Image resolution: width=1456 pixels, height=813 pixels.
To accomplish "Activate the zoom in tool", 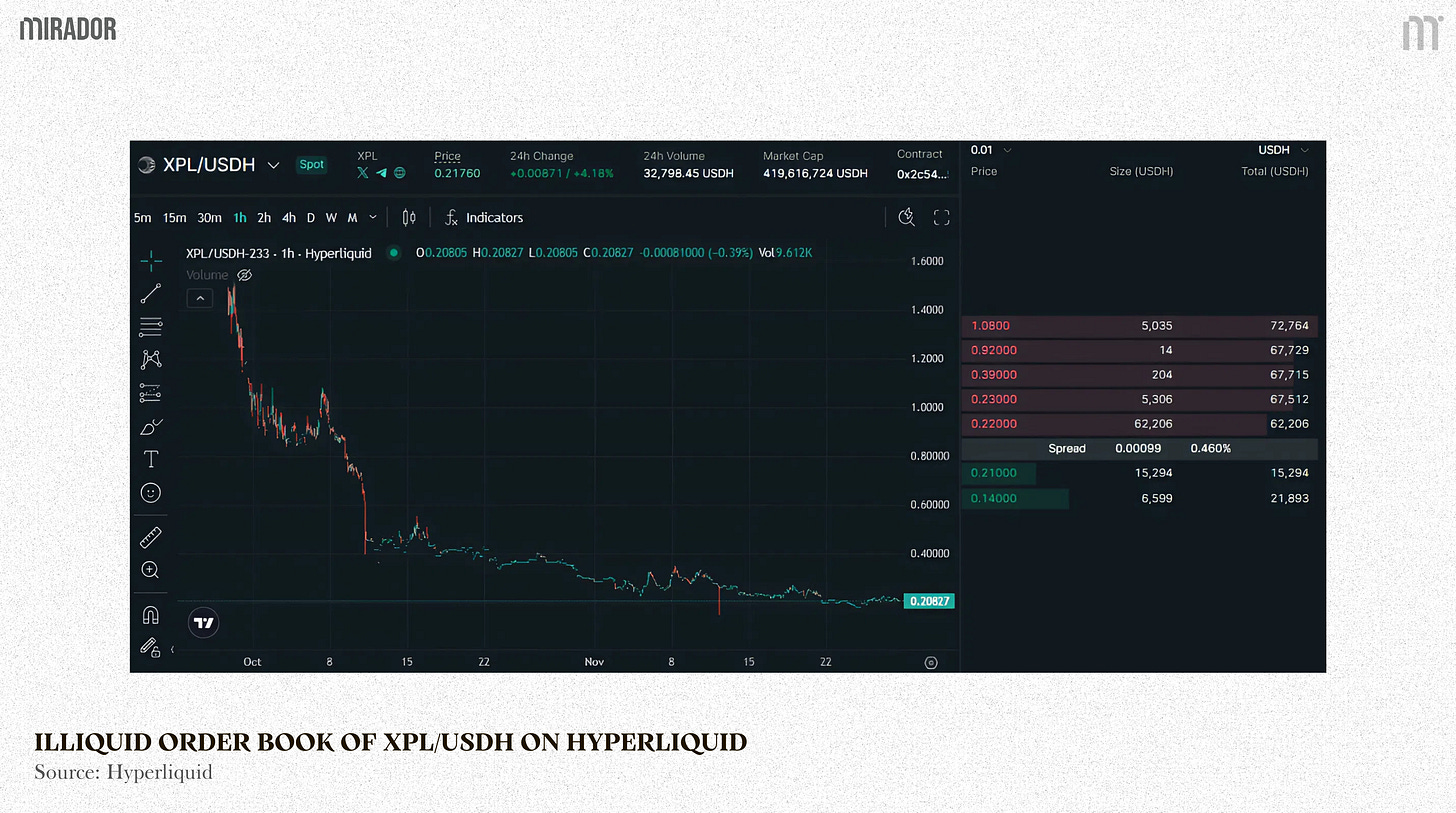I will 151,570.
